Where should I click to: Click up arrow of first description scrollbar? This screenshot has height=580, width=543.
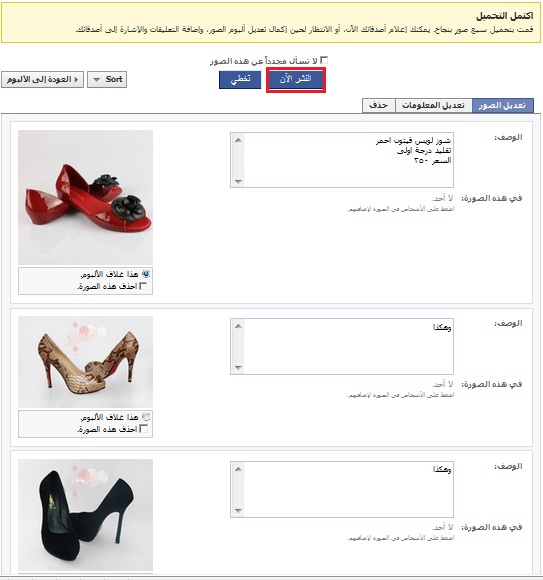click(238, 140)
